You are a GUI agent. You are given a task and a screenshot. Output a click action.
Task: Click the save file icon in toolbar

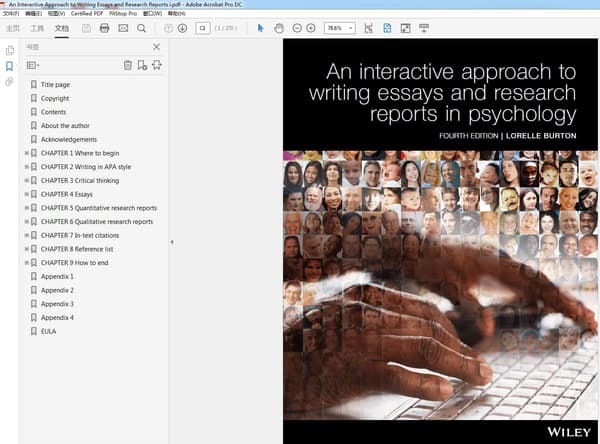[x=86, y=28]
